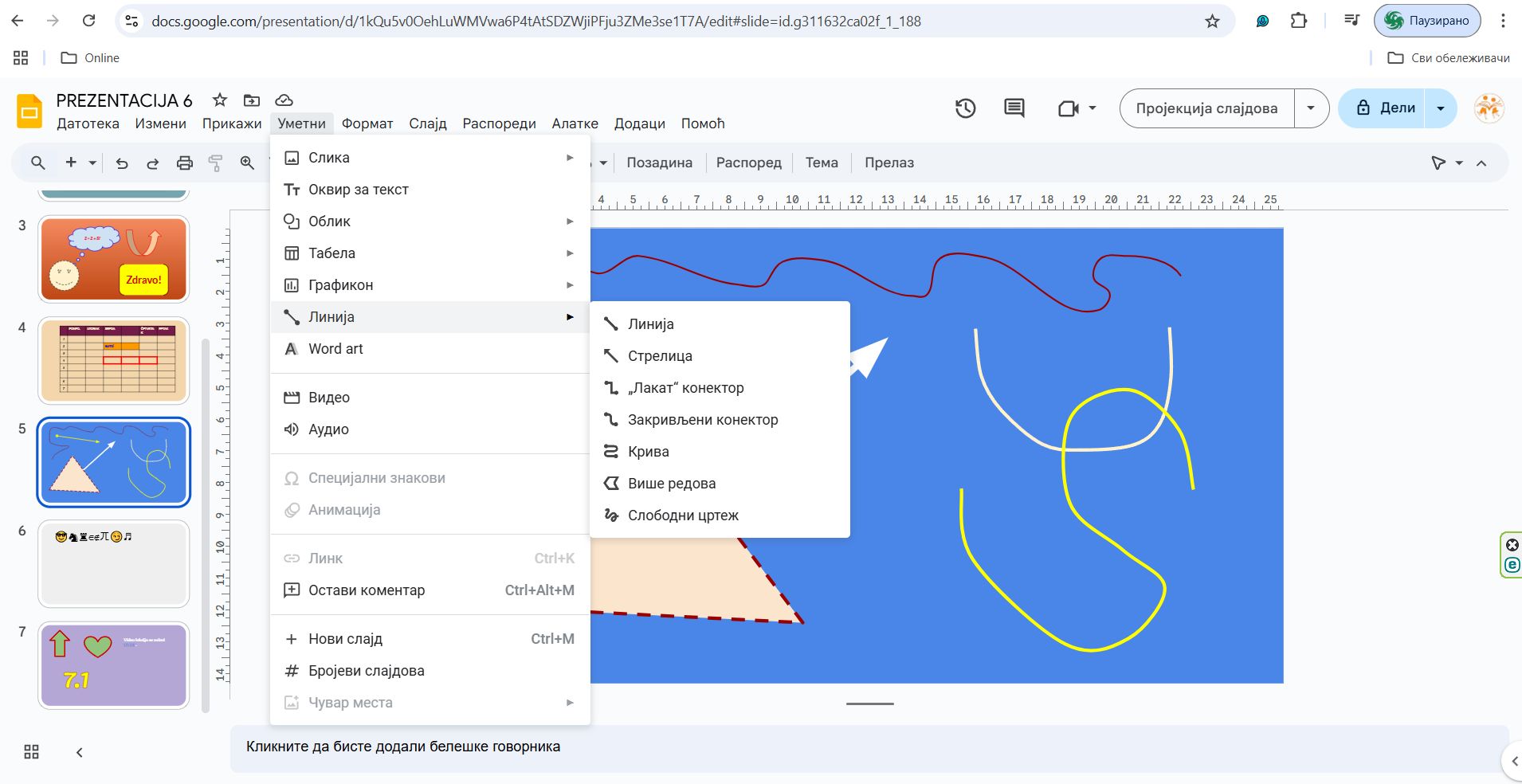
Task: Open the comments panel icon
Action: (1014, 108)
